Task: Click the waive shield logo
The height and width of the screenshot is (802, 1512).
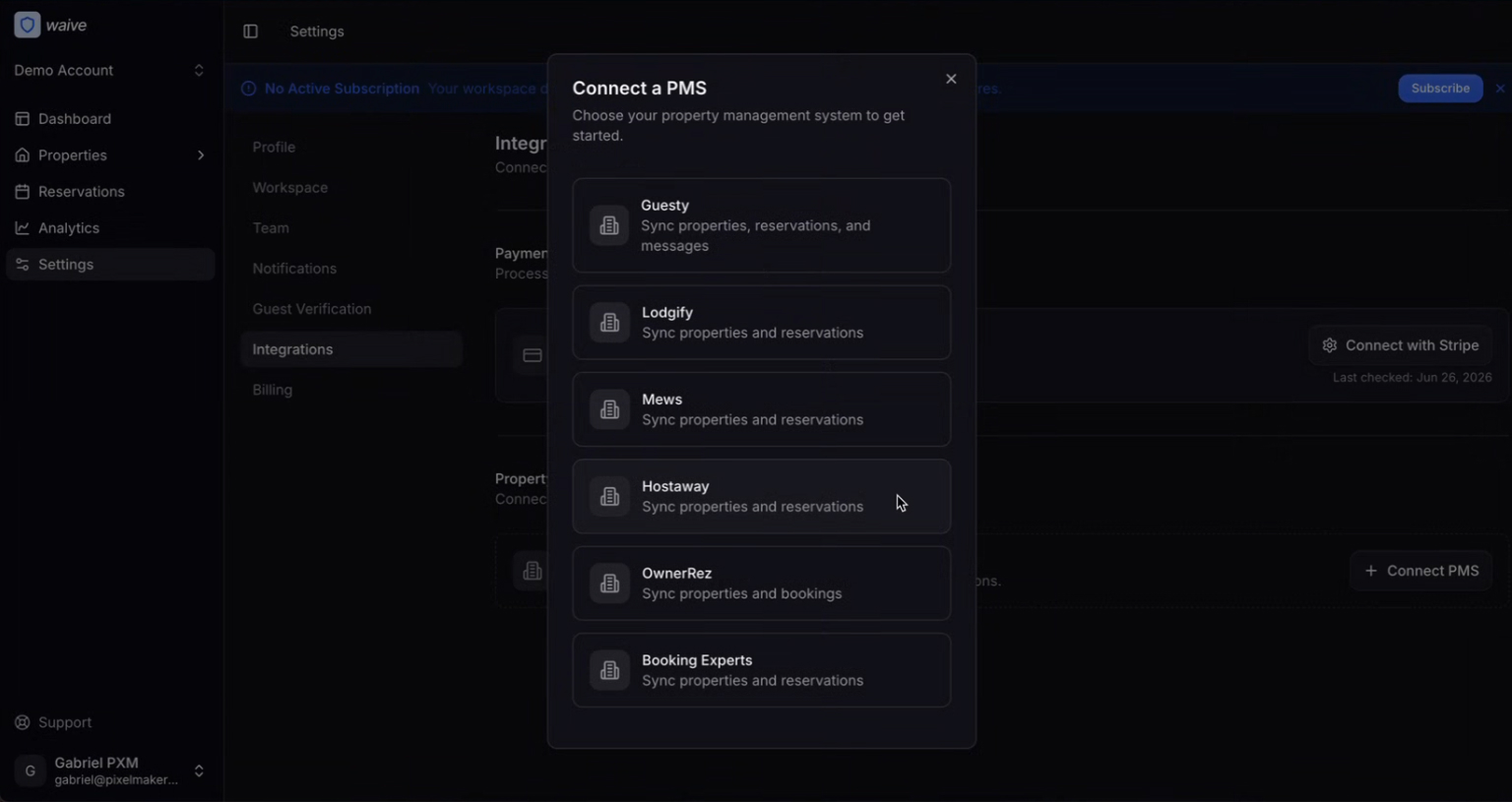Action: click(x=28, y=25)
